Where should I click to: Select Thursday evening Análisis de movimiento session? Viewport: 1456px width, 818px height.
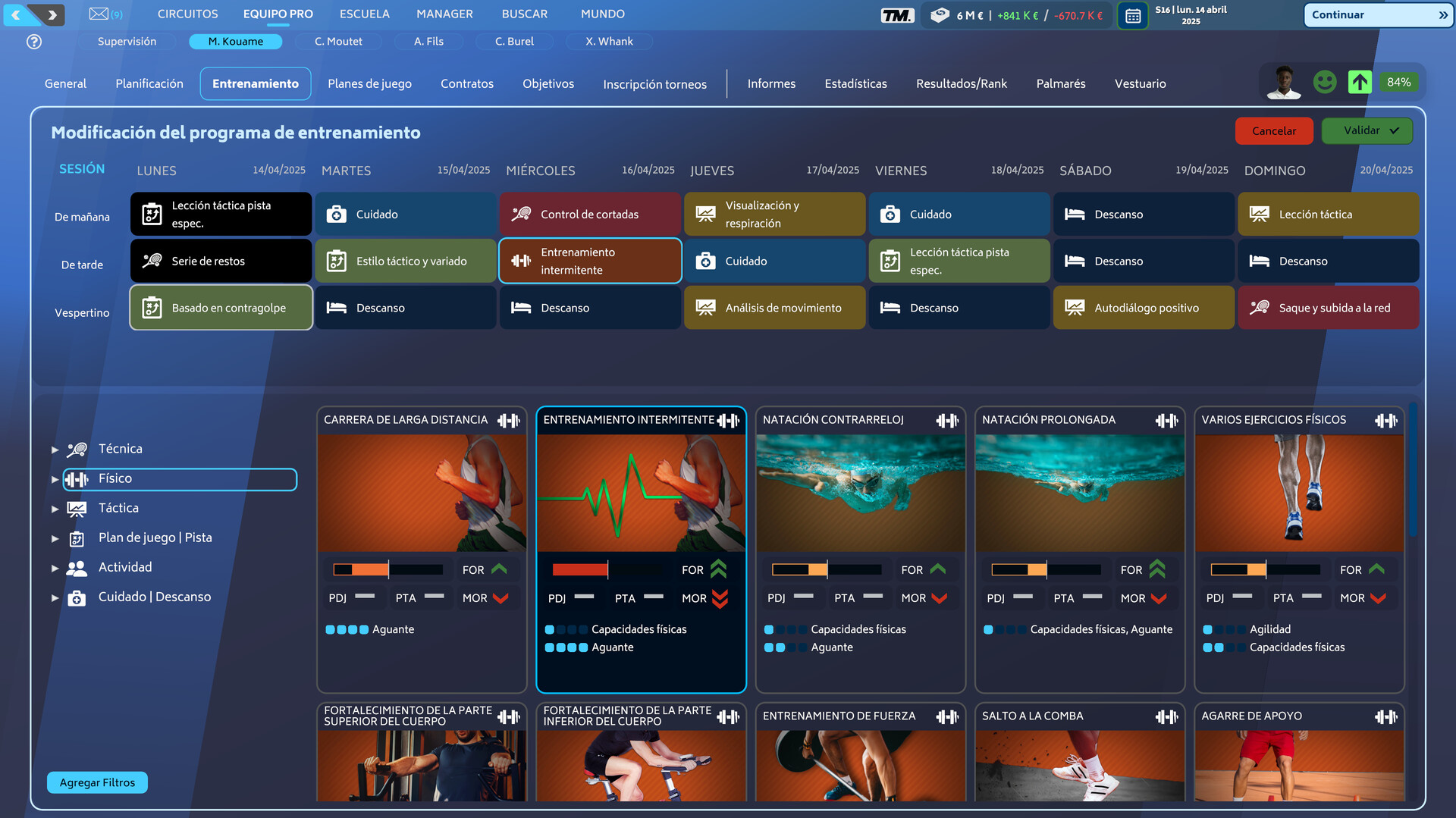pos(774,308)
